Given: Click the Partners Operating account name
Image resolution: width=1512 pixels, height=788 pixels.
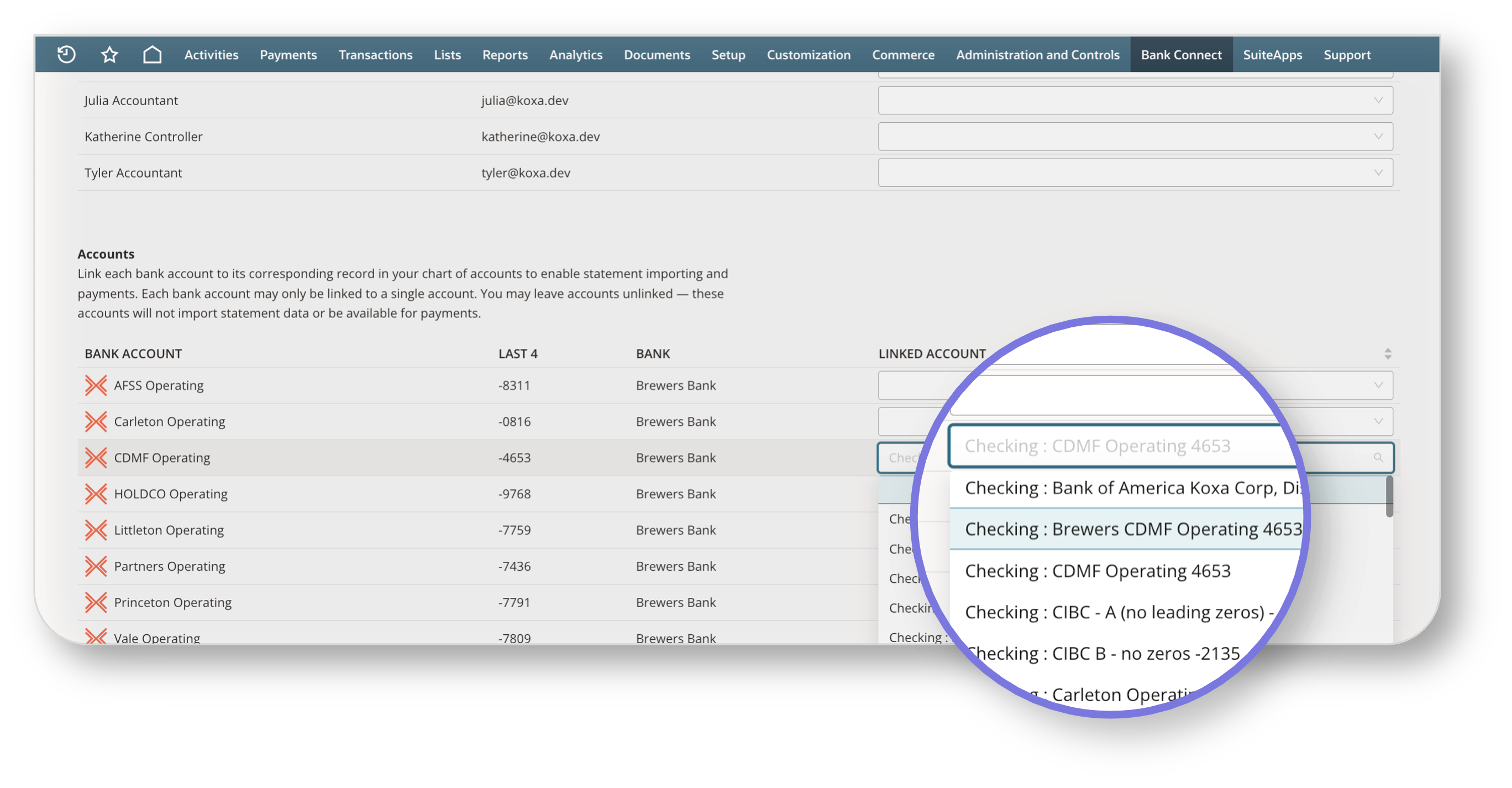Looking at the screenshot, I should point(169,566).
